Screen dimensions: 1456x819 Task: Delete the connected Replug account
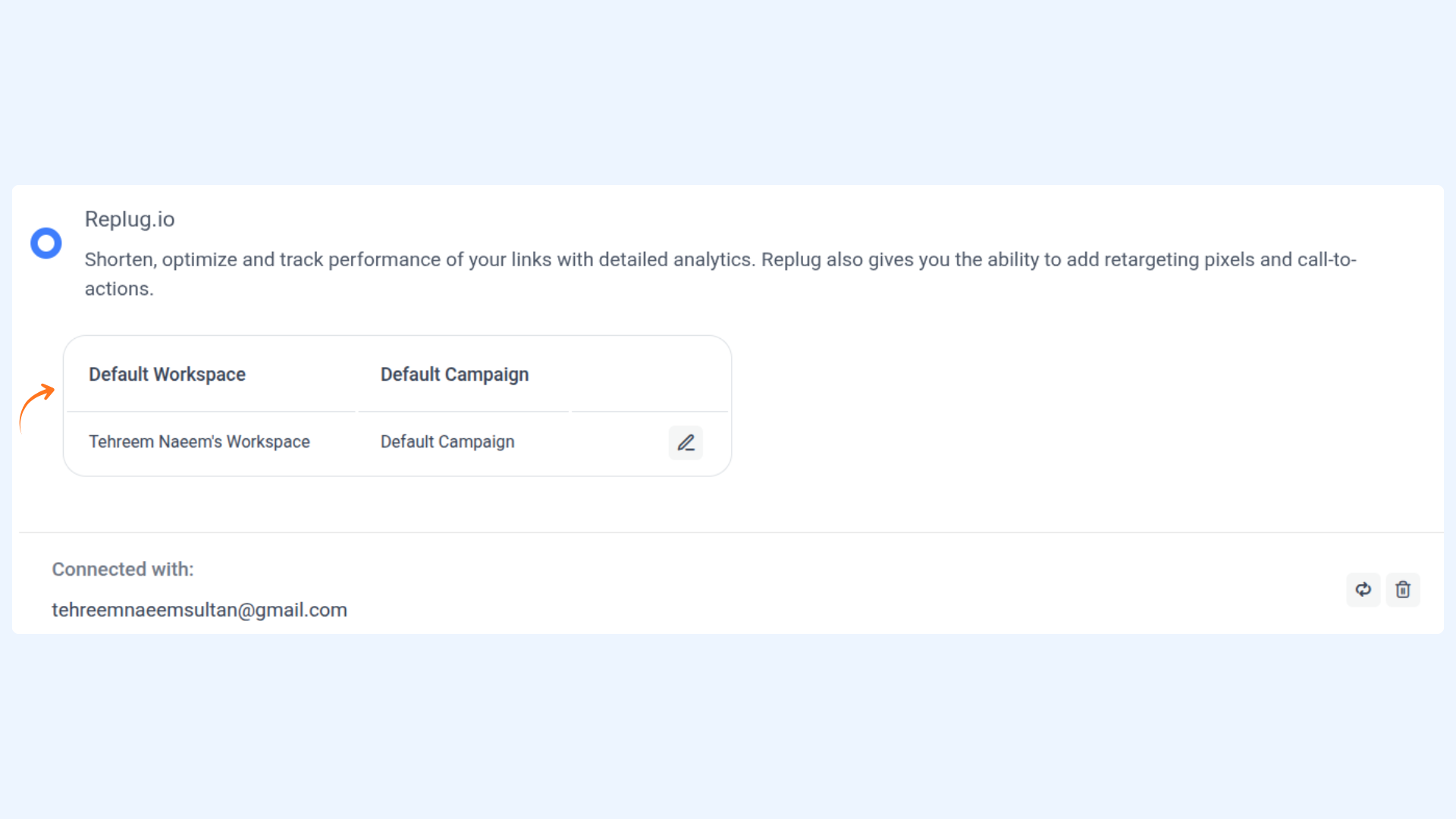pyautogui.click(x=1403, y=590)
